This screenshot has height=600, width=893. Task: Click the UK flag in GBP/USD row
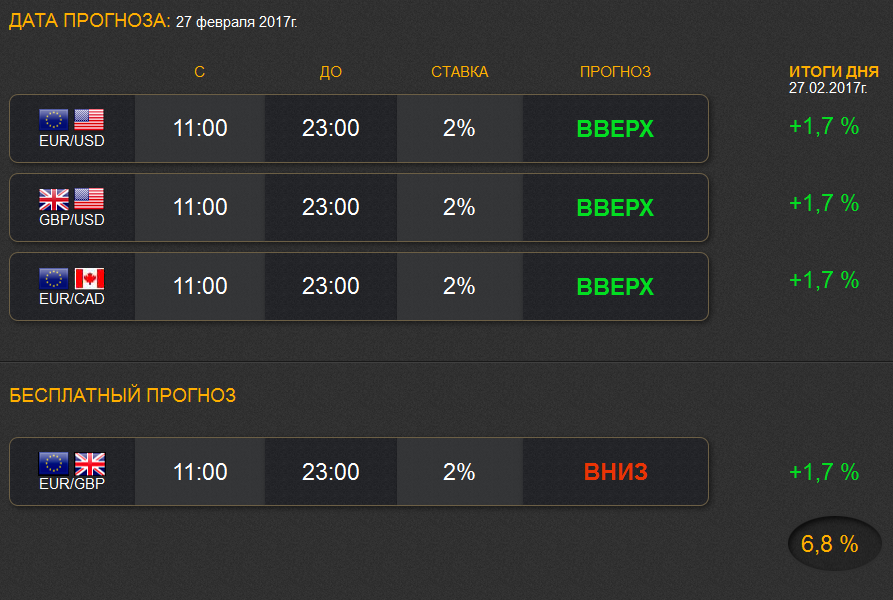(x=54, y=199)
